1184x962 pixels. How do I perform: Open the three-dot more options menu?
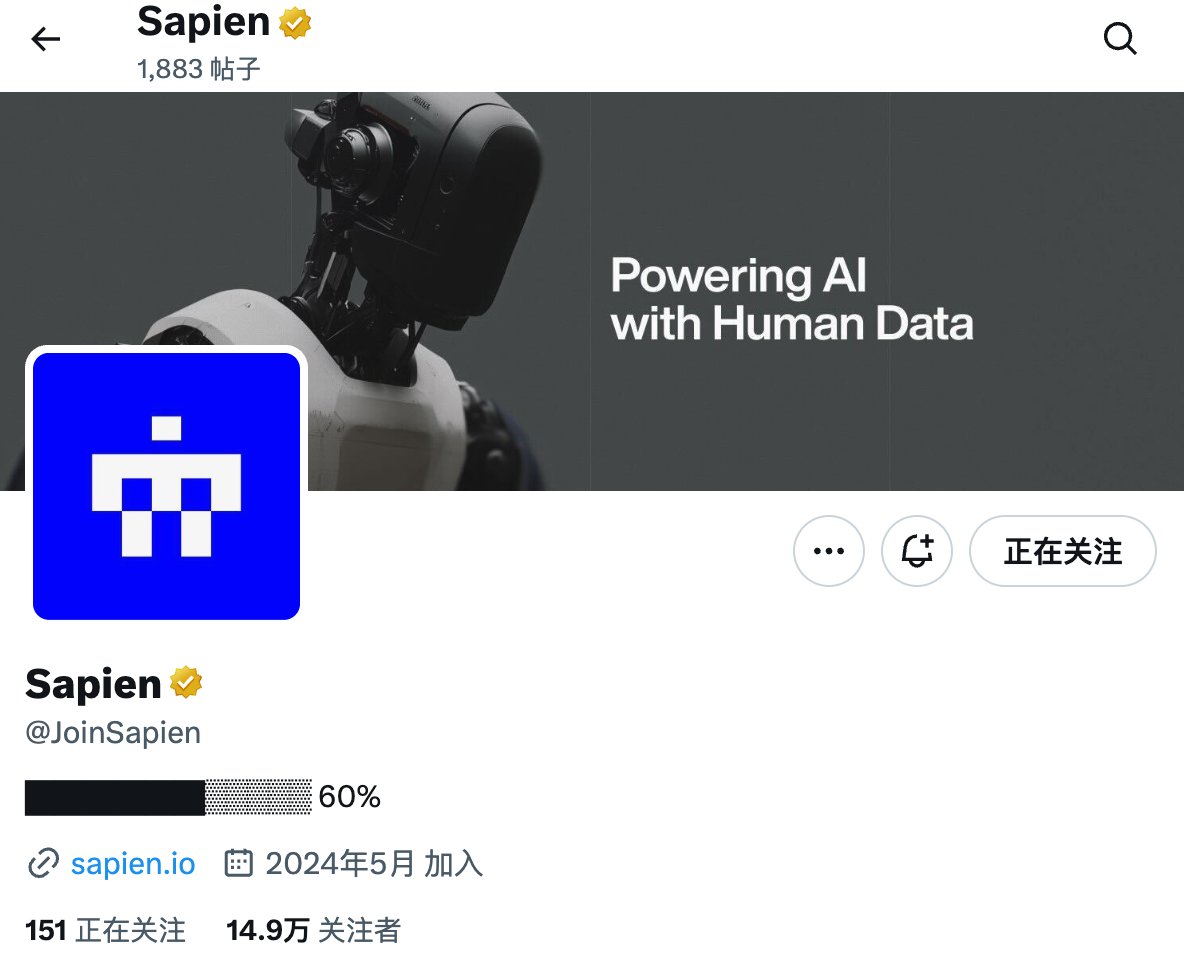tap(828, 551)
